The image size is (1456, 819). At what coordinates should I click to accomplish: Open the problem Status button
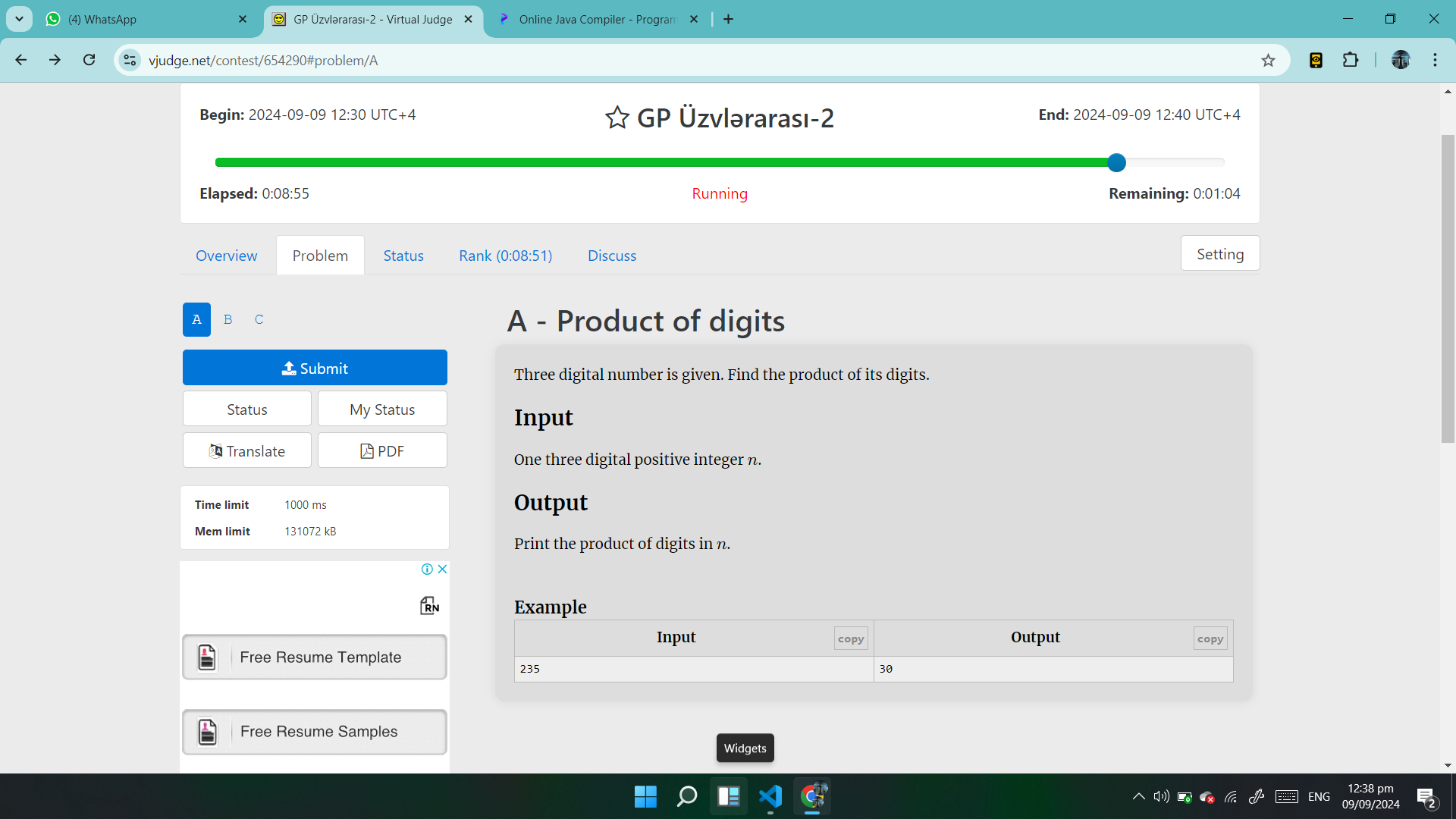click(x=247, y=409)
